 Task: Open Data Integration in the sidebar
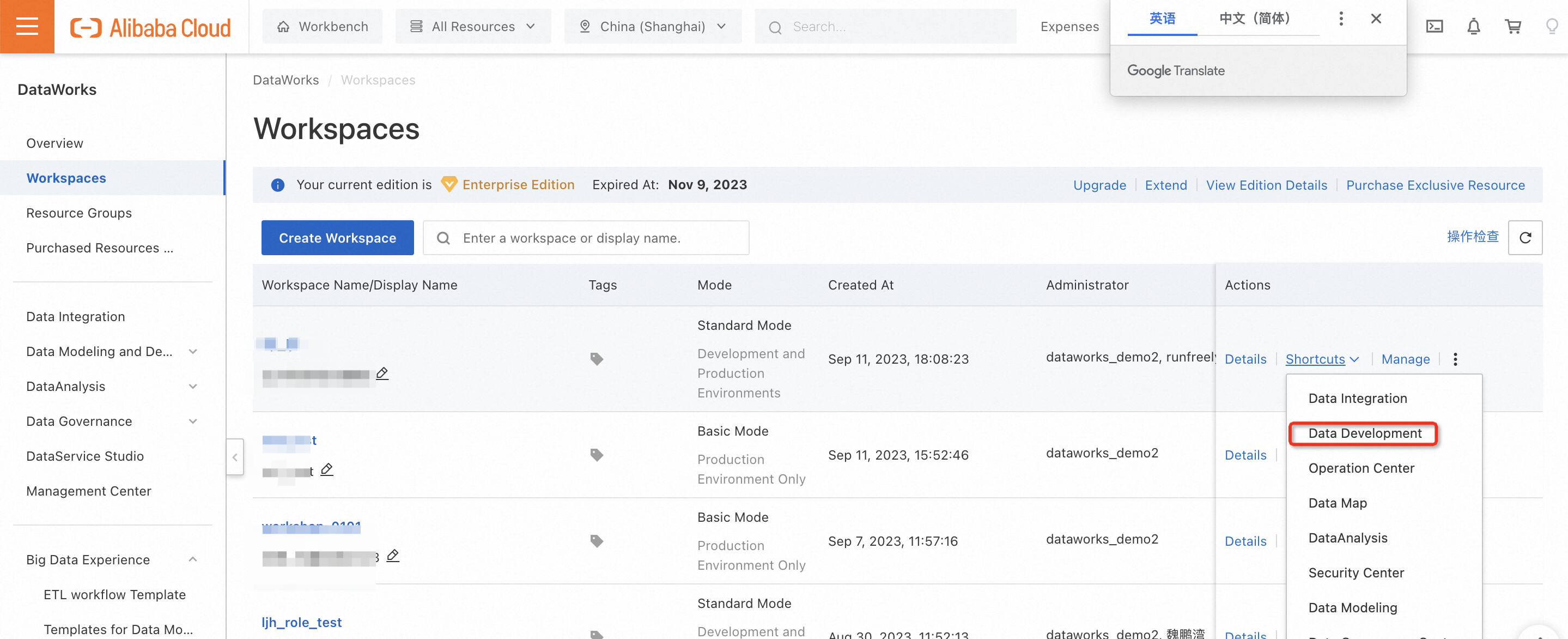click(x=75, y=317)
